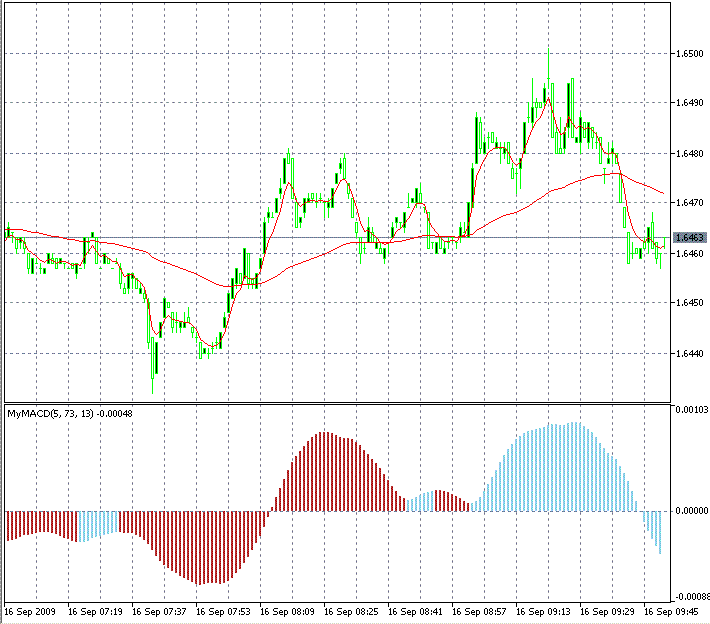Click the deepest red MACD histogram trough
The image size is (710, 624).
(197, 548)
